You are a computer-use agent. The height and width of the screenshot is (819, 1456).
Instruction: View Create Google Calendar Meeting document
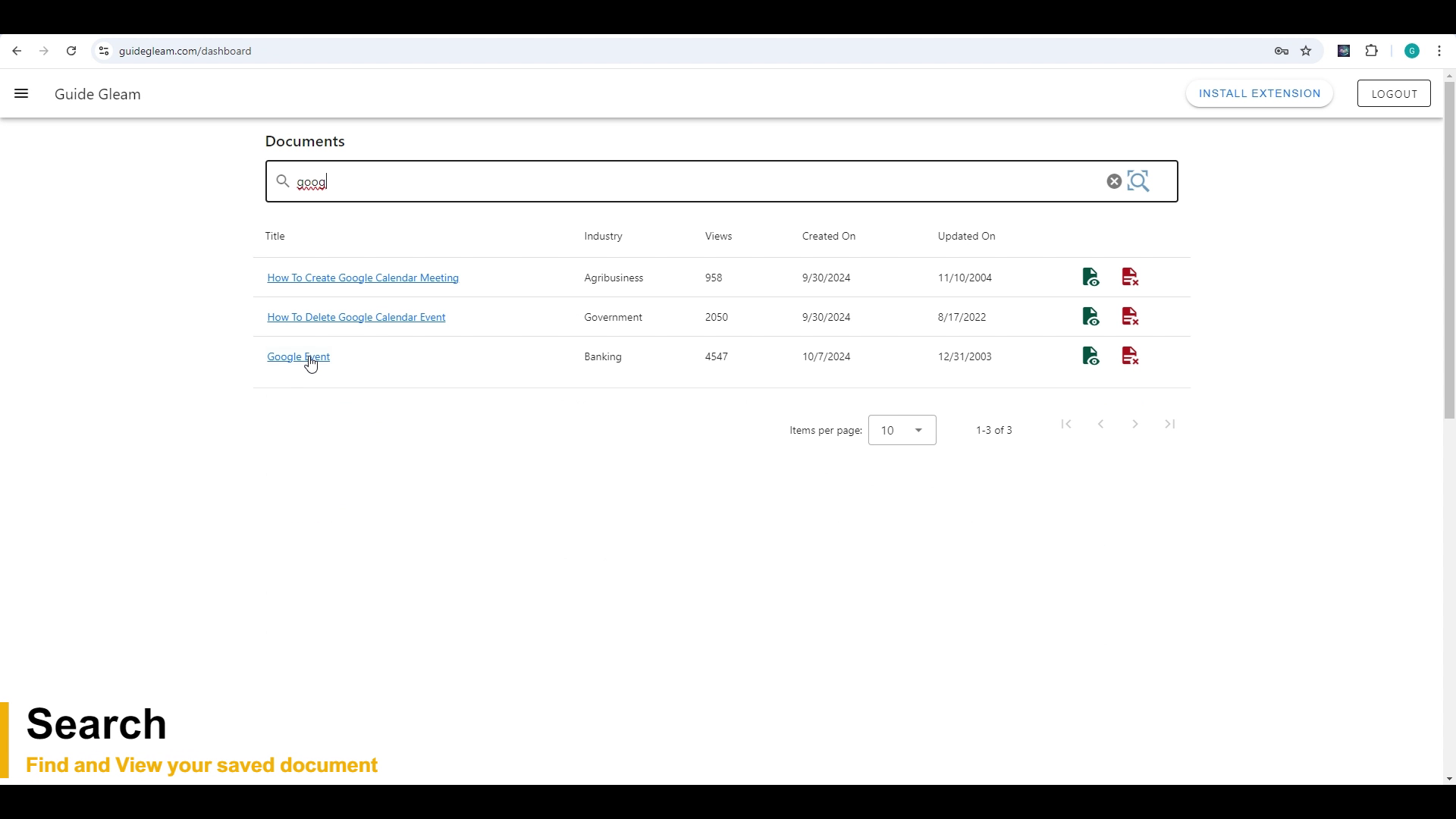tap(1090, 278)
